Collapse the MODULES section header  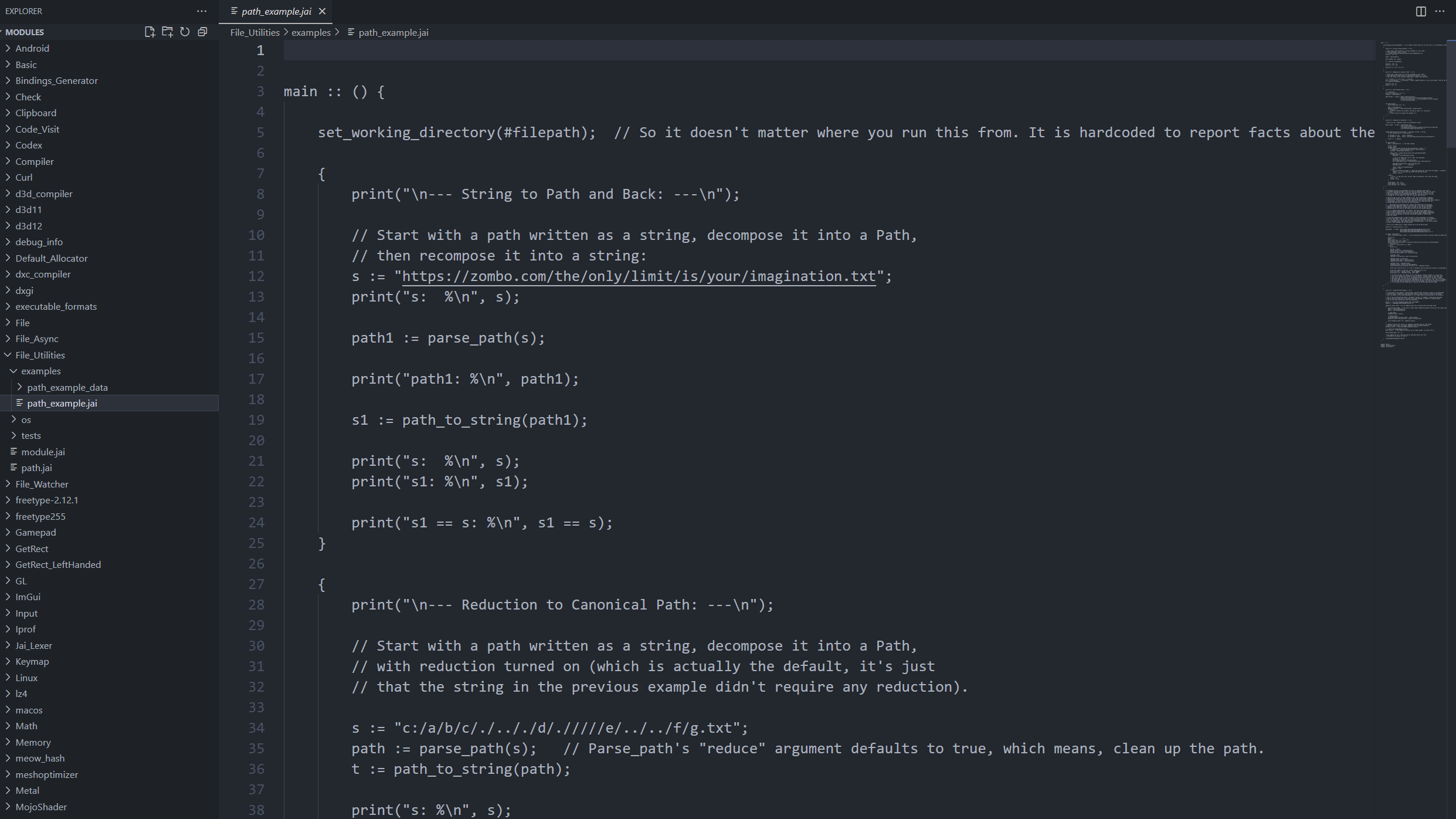(25, 32)
